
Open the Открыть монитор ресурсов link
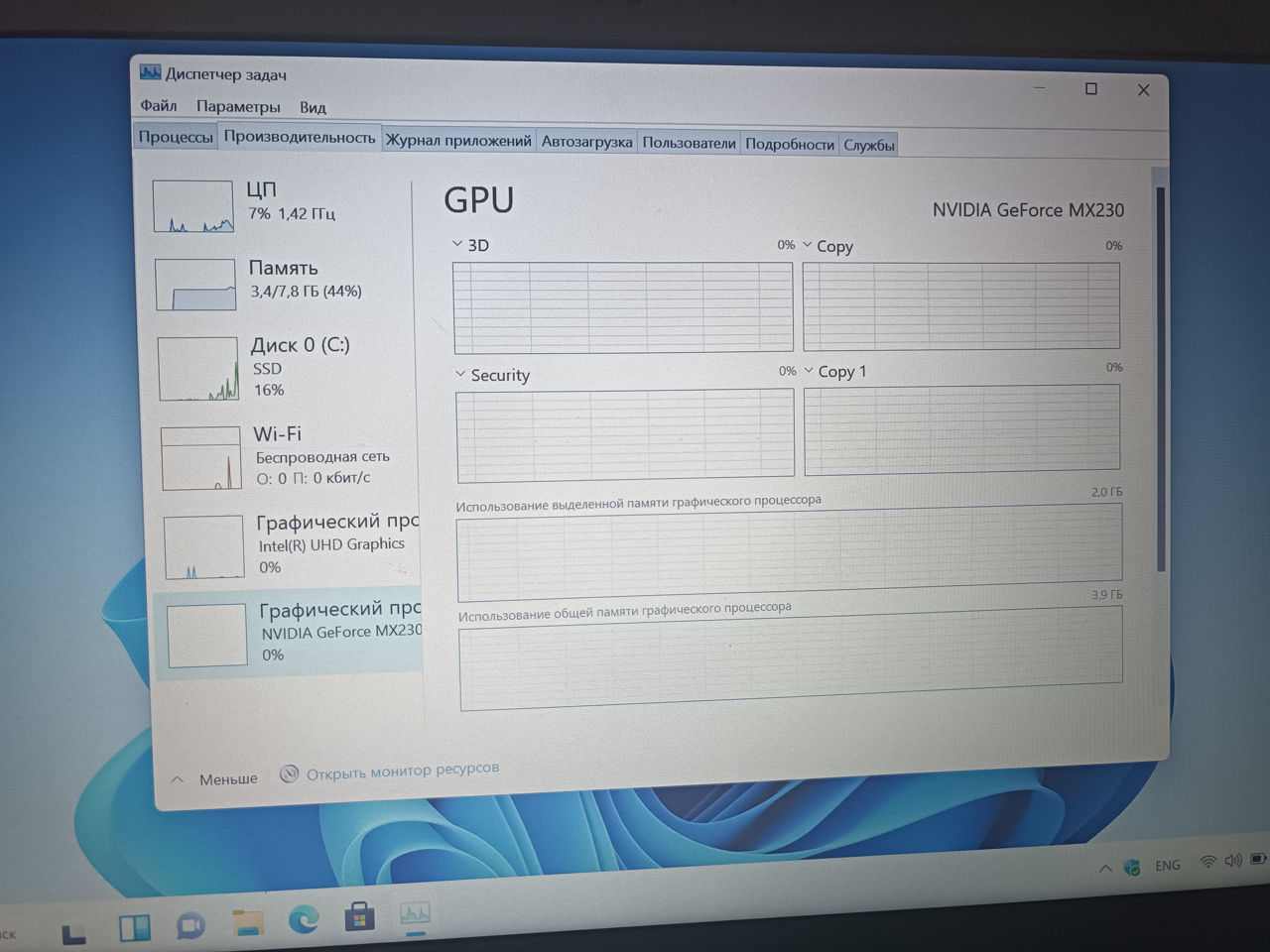[x=403, y=770]
